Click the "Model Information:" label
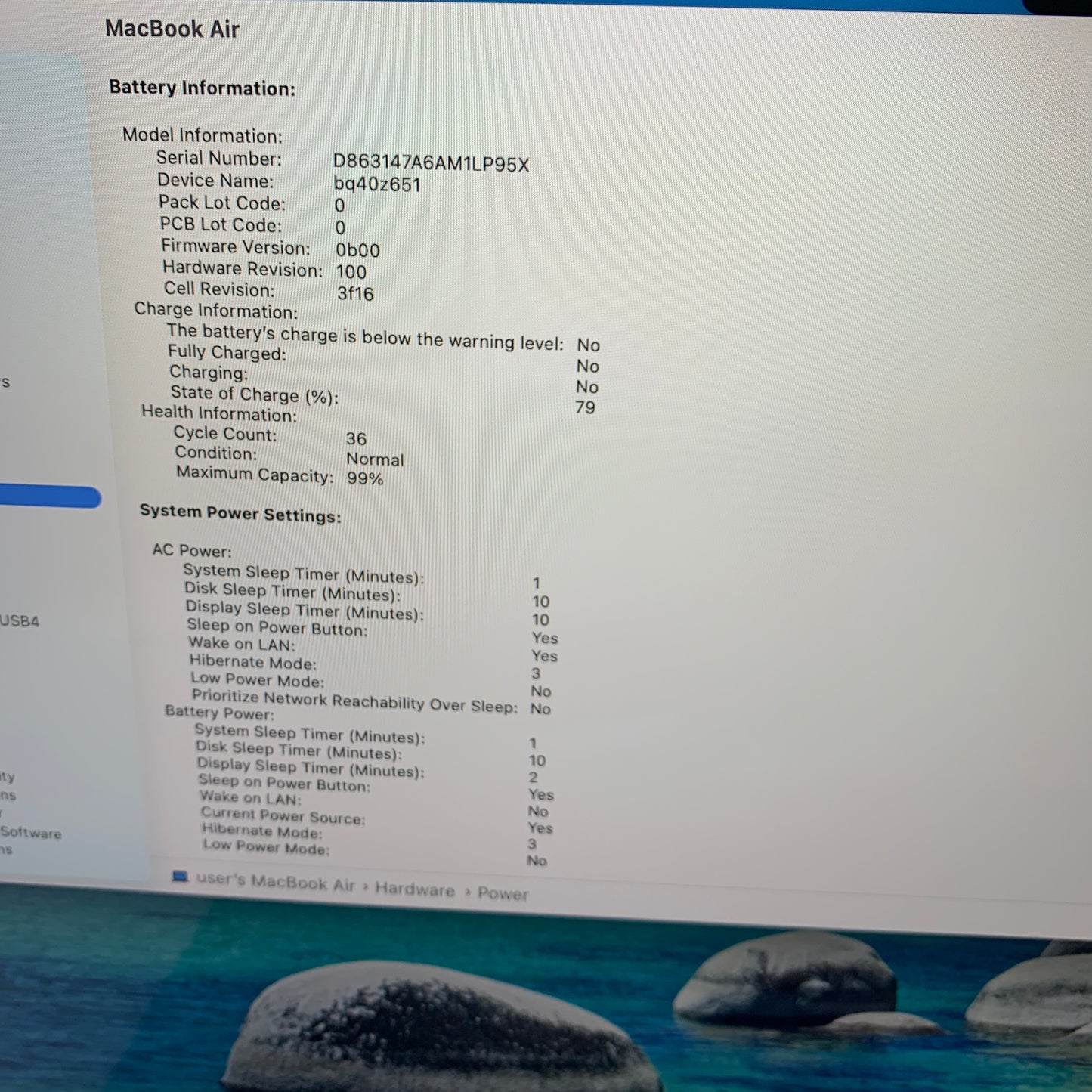 [202, 135]
